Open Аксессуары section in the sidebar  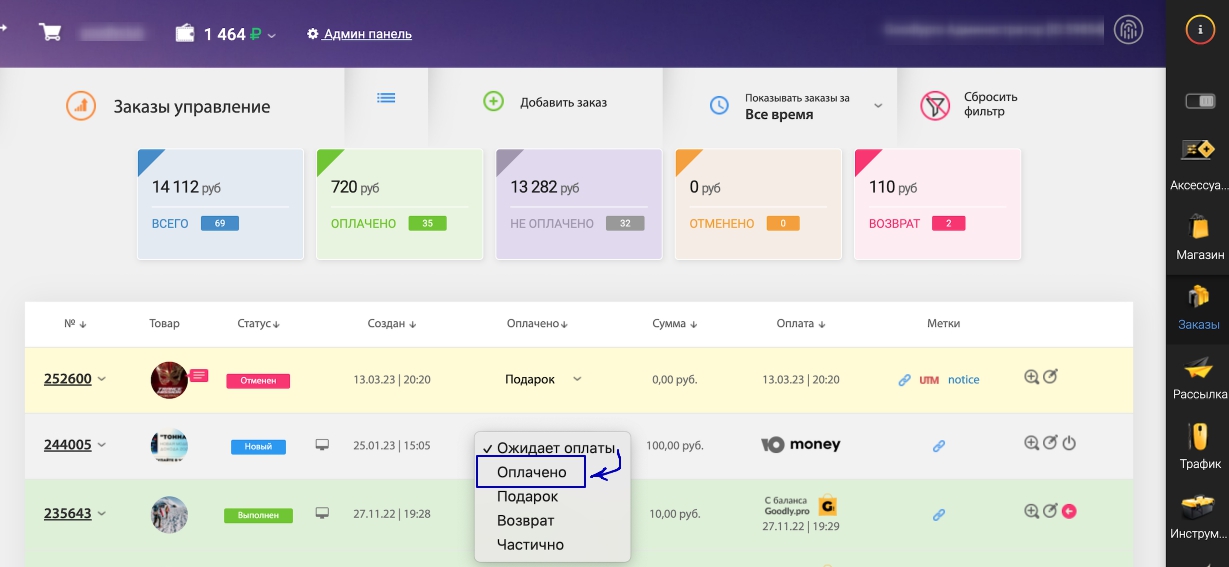point(1198,165)
